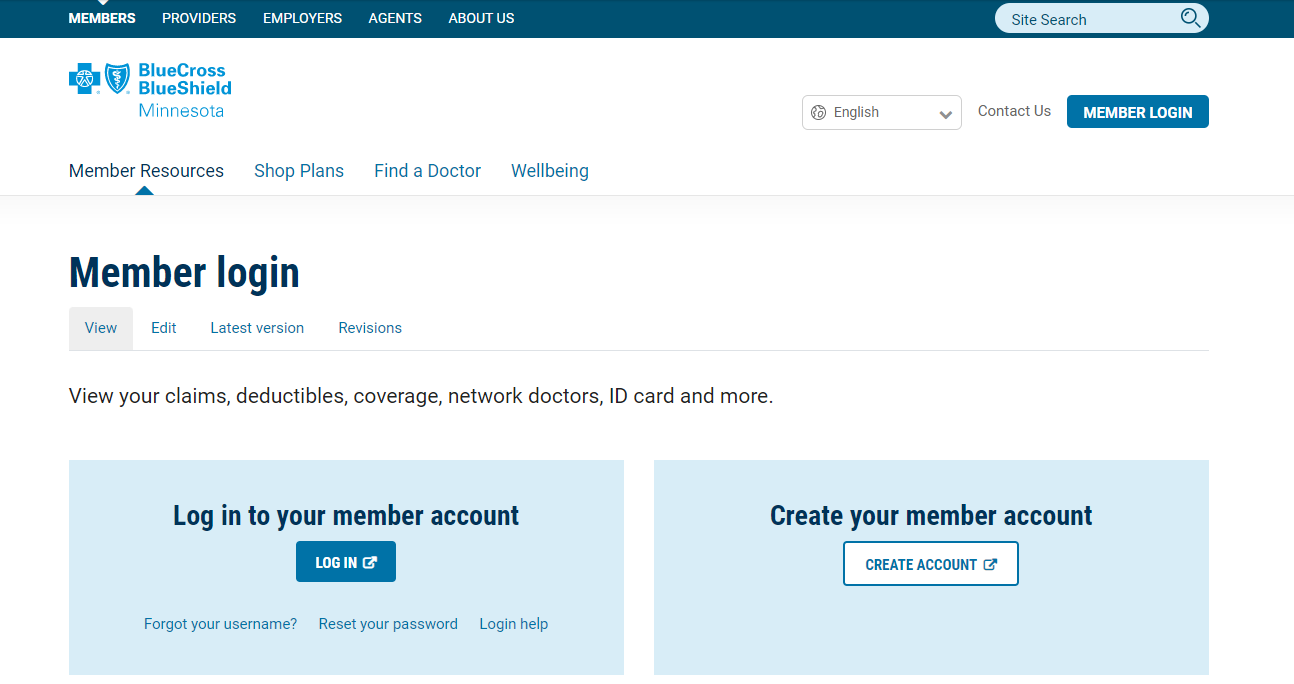Click the Forgot your username link
The width and height of the screenshot is (1294, 684).
pos(220,624)
